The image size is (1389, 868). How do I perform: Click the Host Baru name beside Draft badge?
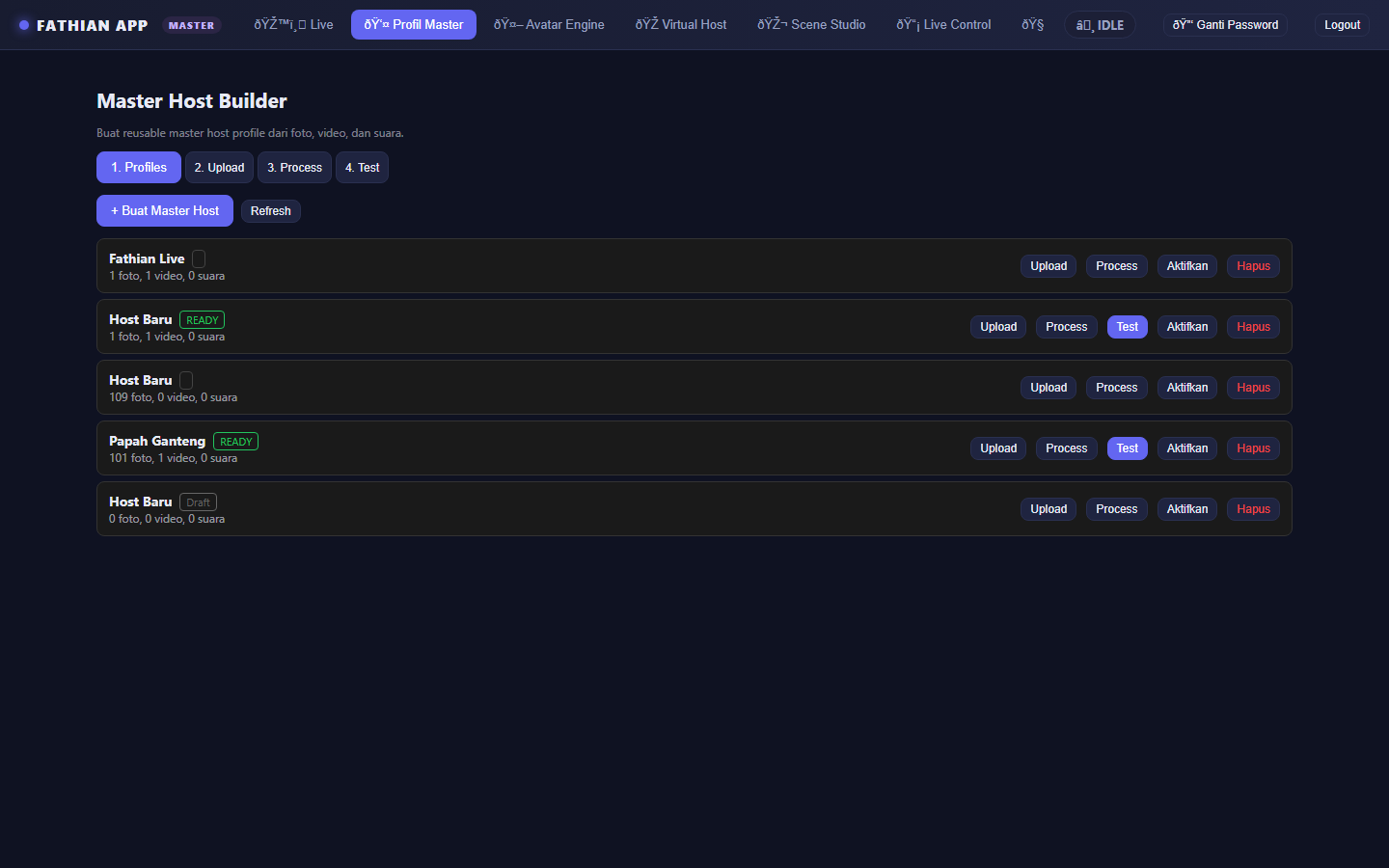(141, 502)
